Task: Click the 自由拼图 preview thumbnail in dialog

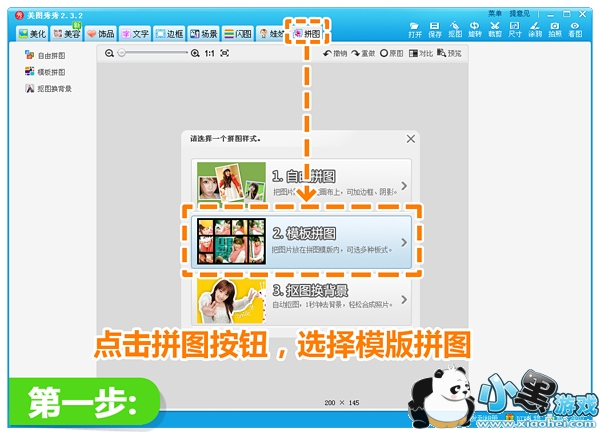Action: pyautogui.click(x=232, y=183)
